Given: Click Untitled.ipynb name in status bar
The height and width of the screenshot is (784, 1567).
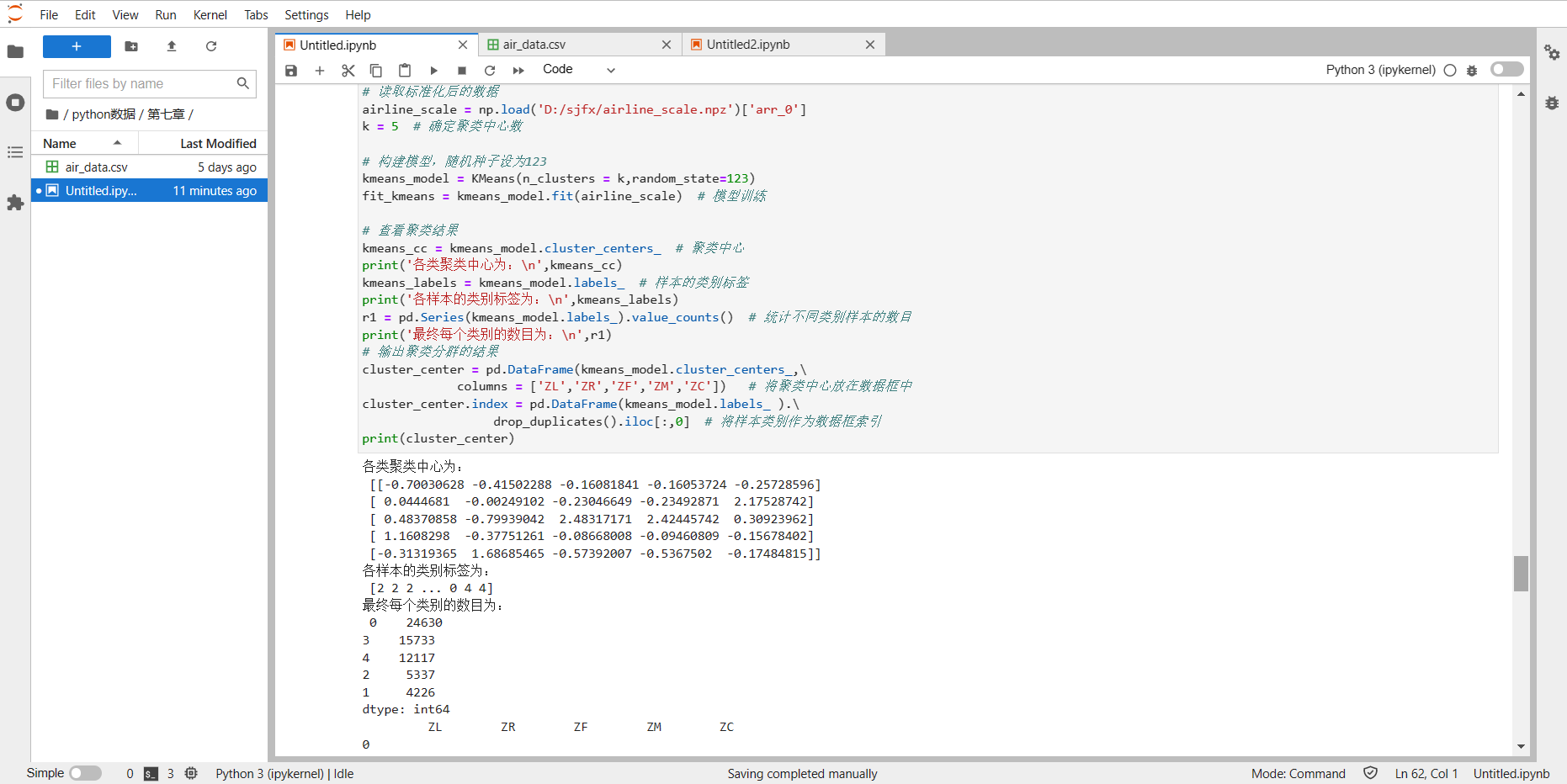Looking at the screenshot, I should (x=1511, y=774).
